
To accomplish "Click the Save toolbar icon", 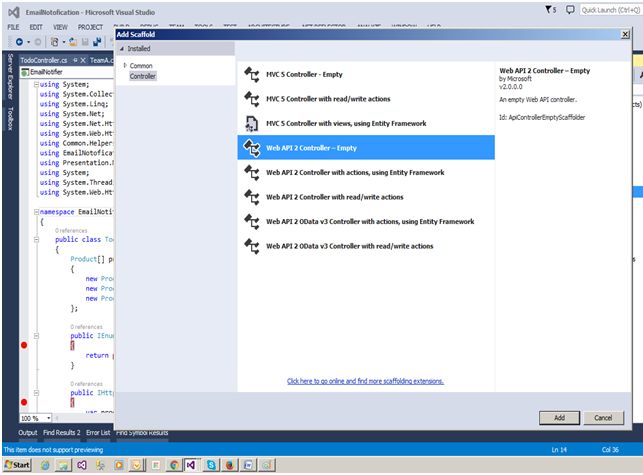I will [x=85, y=42].
